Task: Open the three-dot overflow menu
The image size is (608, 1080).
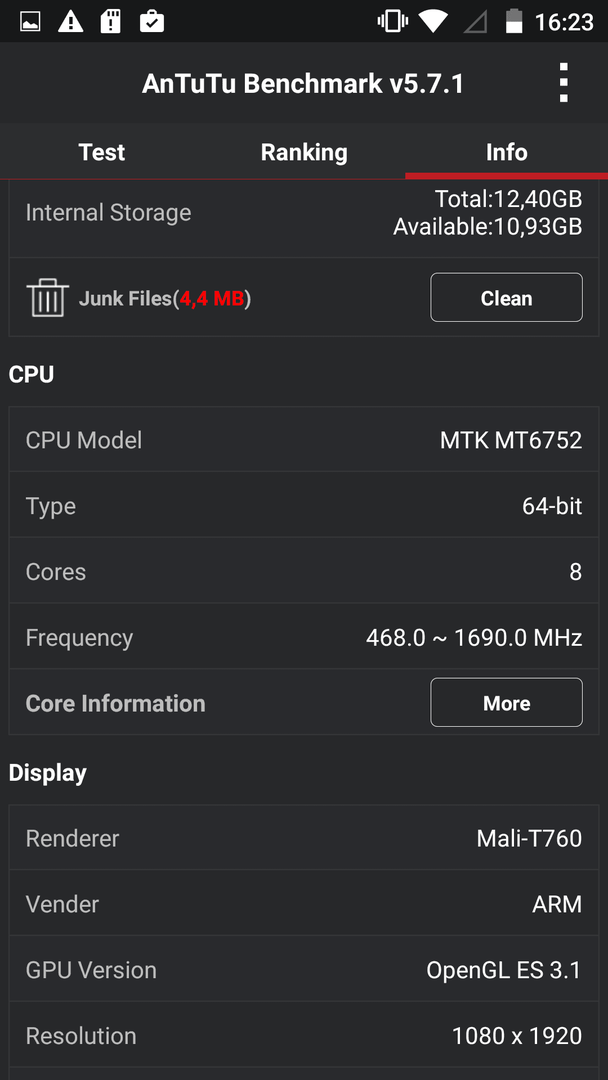Action: pyautogui.click(x=563, y=83)
